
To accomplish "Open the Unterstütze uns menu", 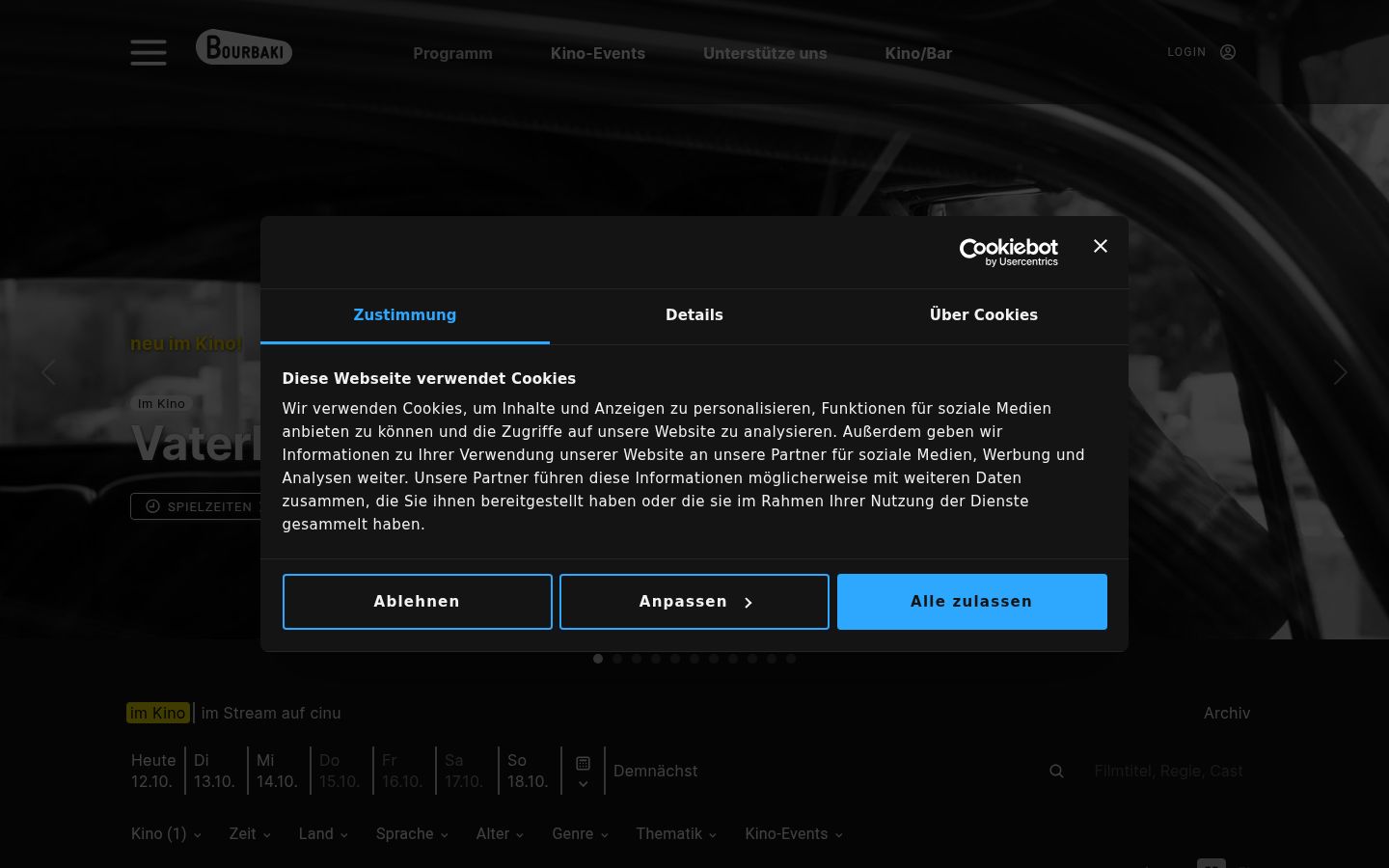I will click(765, 53).
